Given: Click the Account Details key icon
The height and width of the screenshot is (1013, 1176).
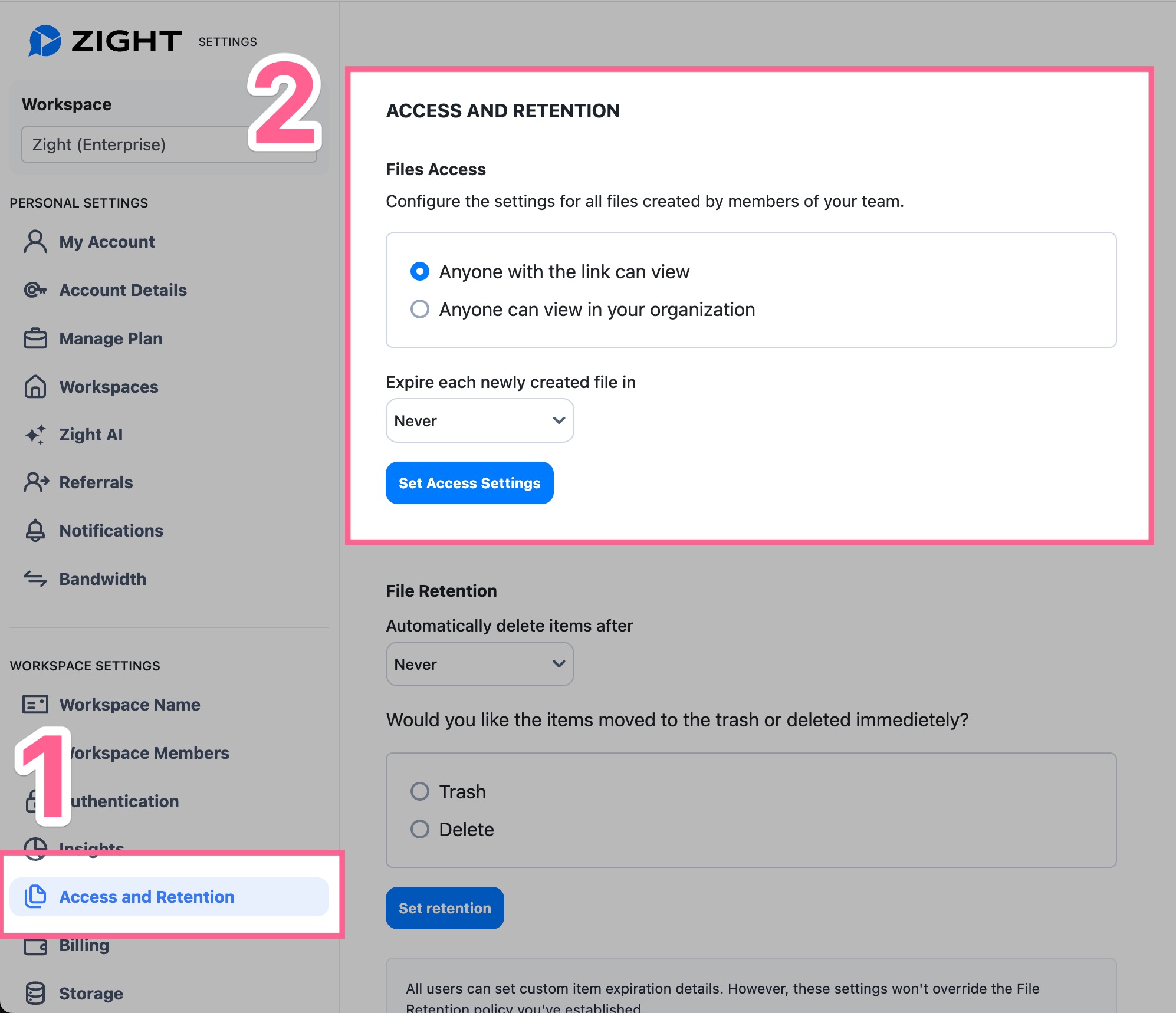Looking at the screenshot, I should click(35, 290).
